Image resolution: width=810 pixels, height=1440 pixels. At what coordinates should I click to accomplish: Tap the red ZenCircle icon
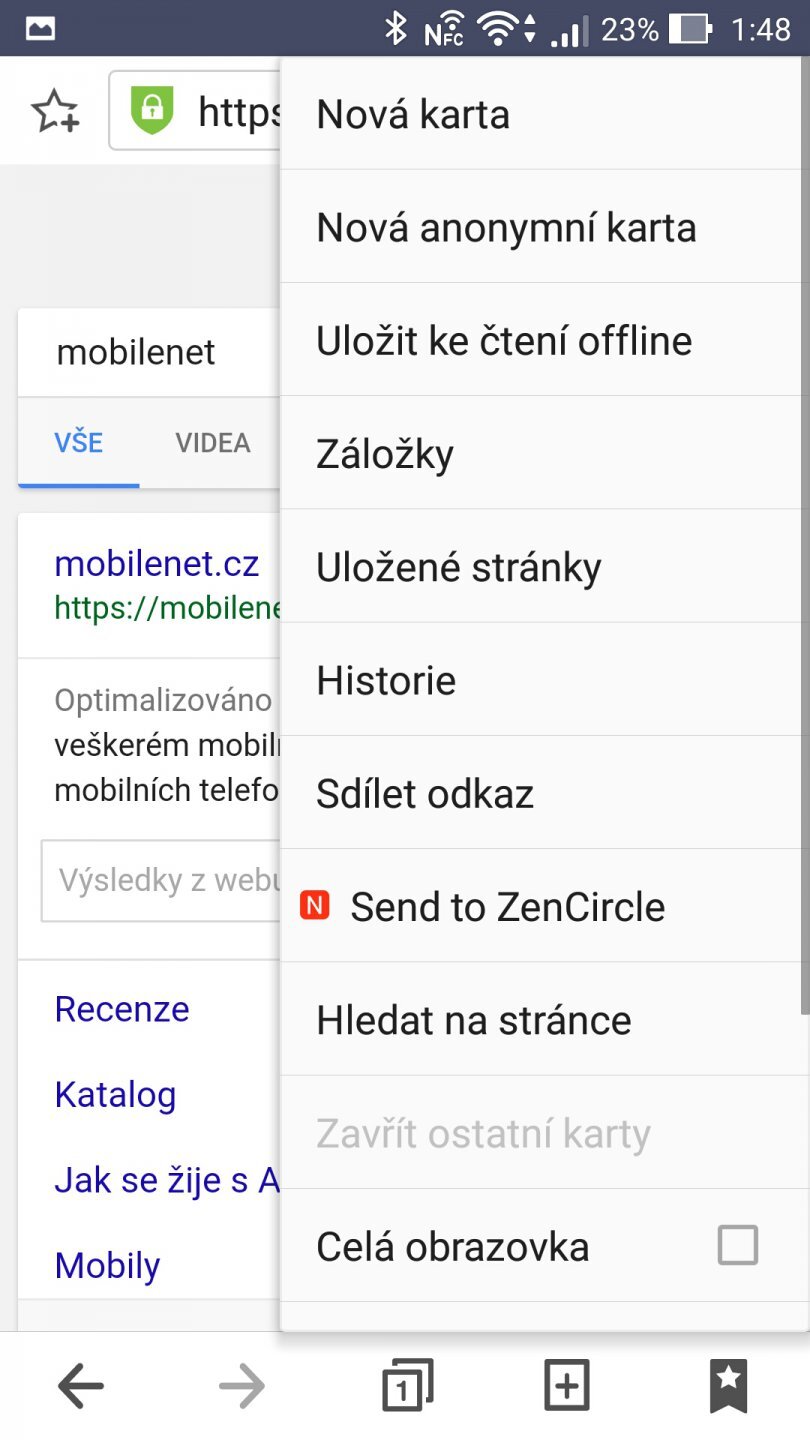coord(315,906)
